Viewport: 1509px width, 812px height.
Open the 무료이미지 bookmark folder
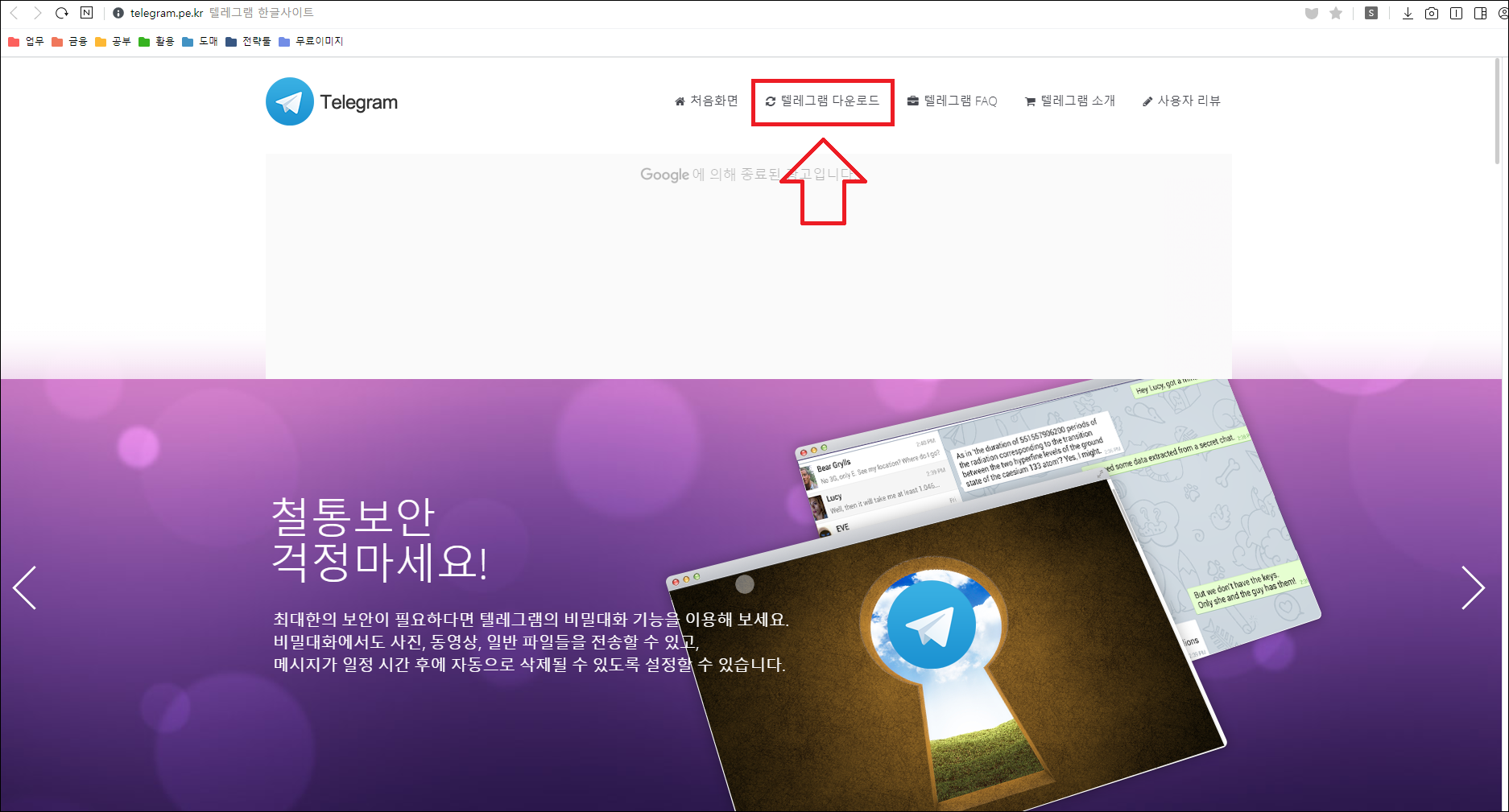[311, 41]
